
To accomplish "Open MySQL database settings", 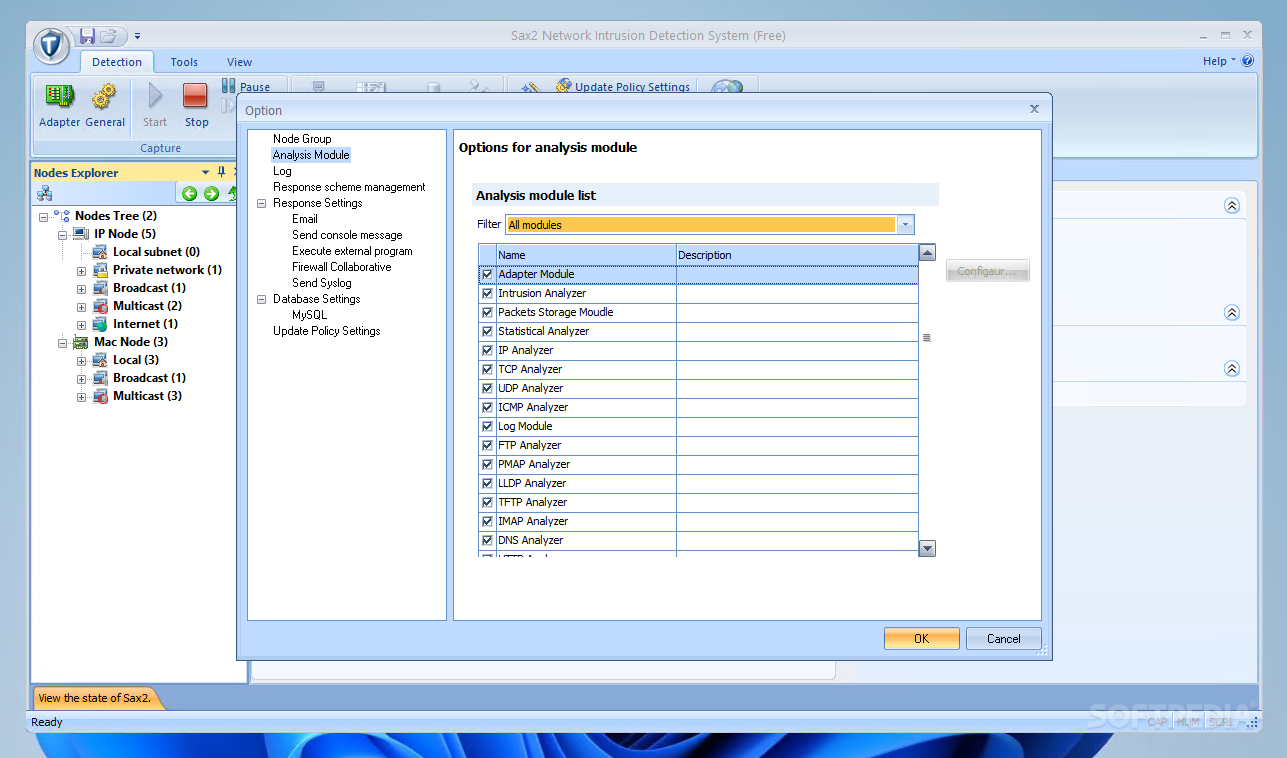I will tap(309, 315).
